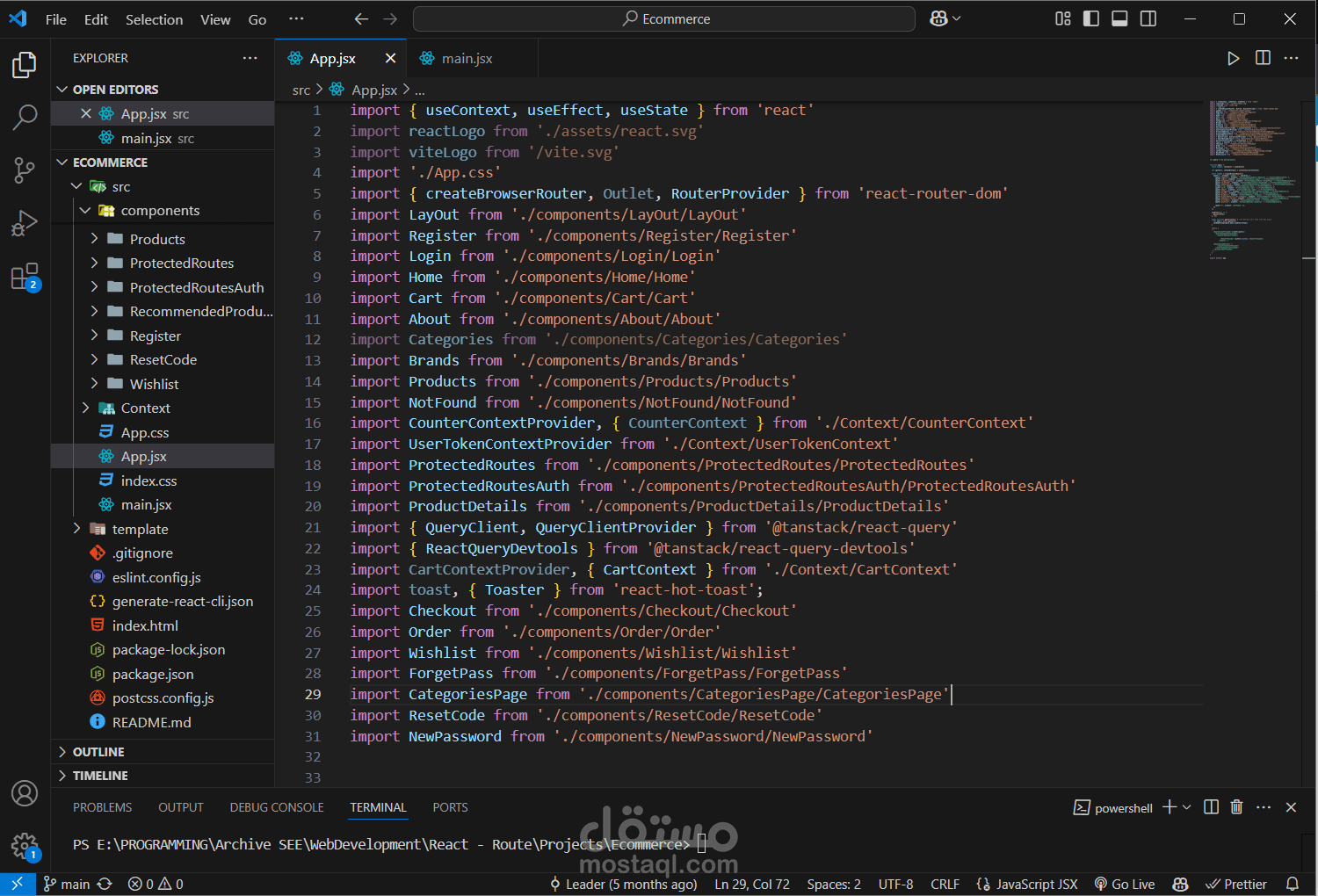
Task: Toggle the primary side bar
Action: click(1091, 18)
